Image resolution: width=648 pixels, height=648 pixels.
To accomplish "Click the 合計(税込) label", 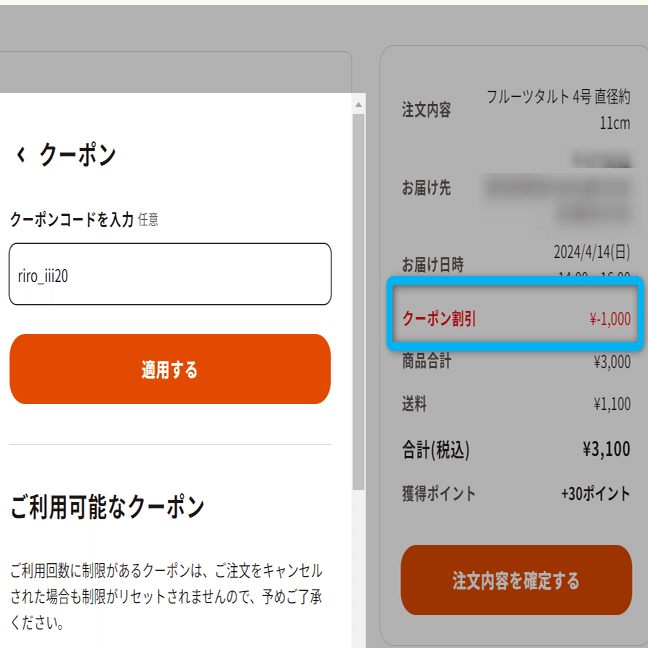I will [x=435, y=449].
